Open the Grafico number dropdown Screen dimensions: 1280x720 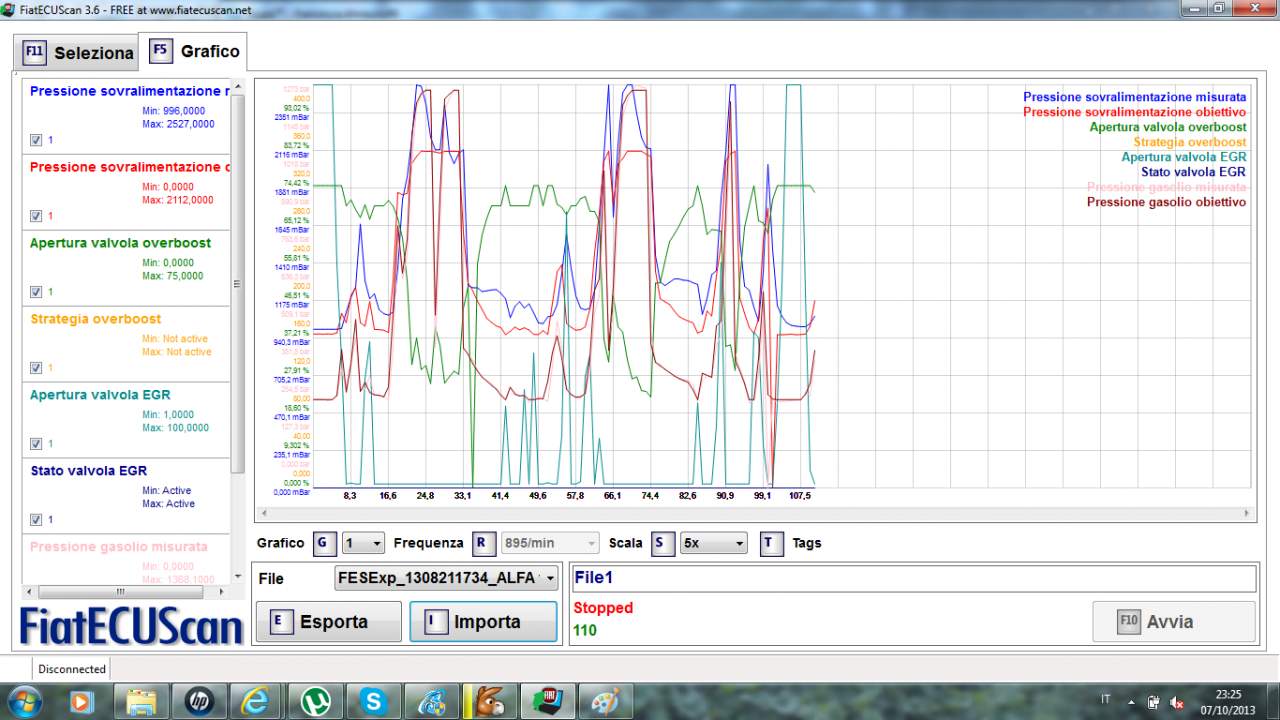click(x=363, y=543)
